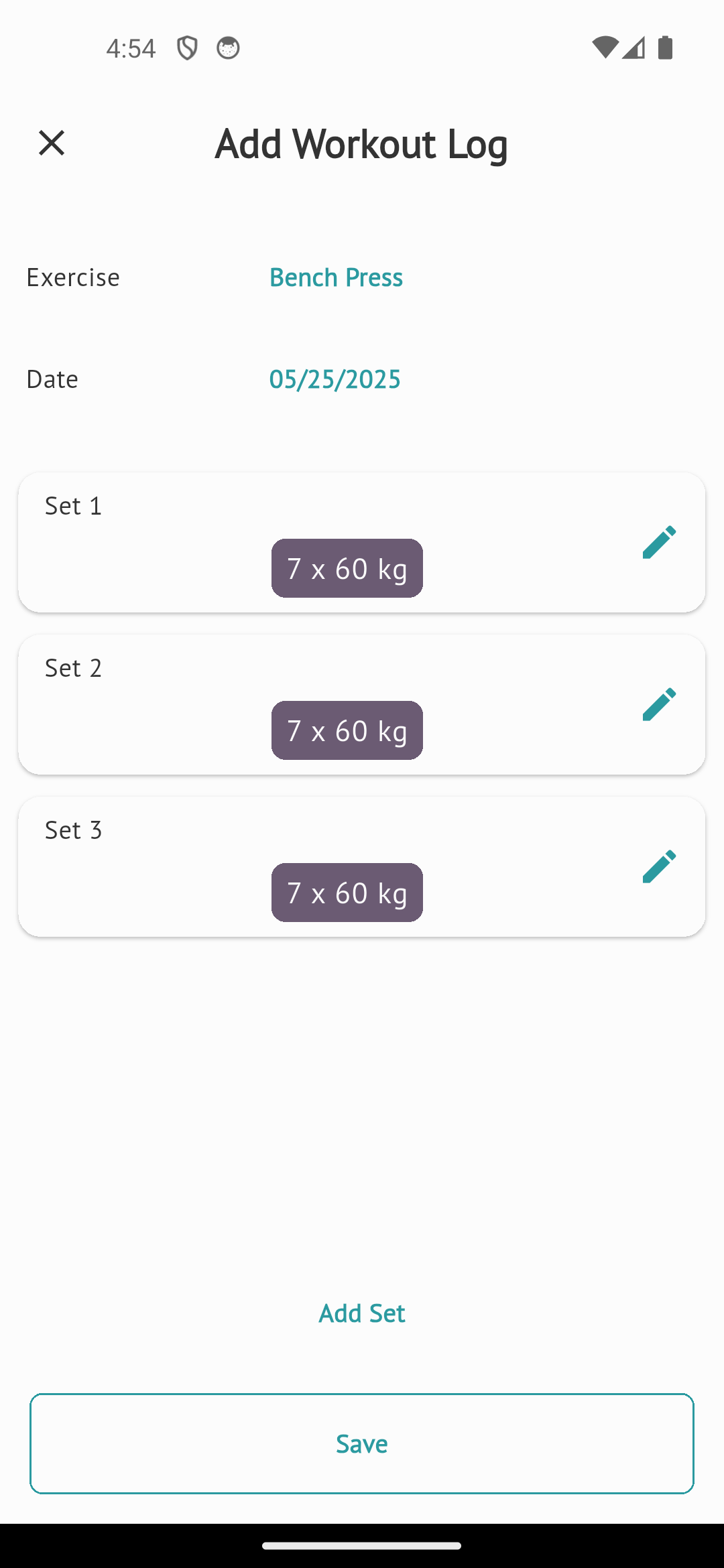
Task: Edit Set 3 with pencil icon
Action: point(658,866)
